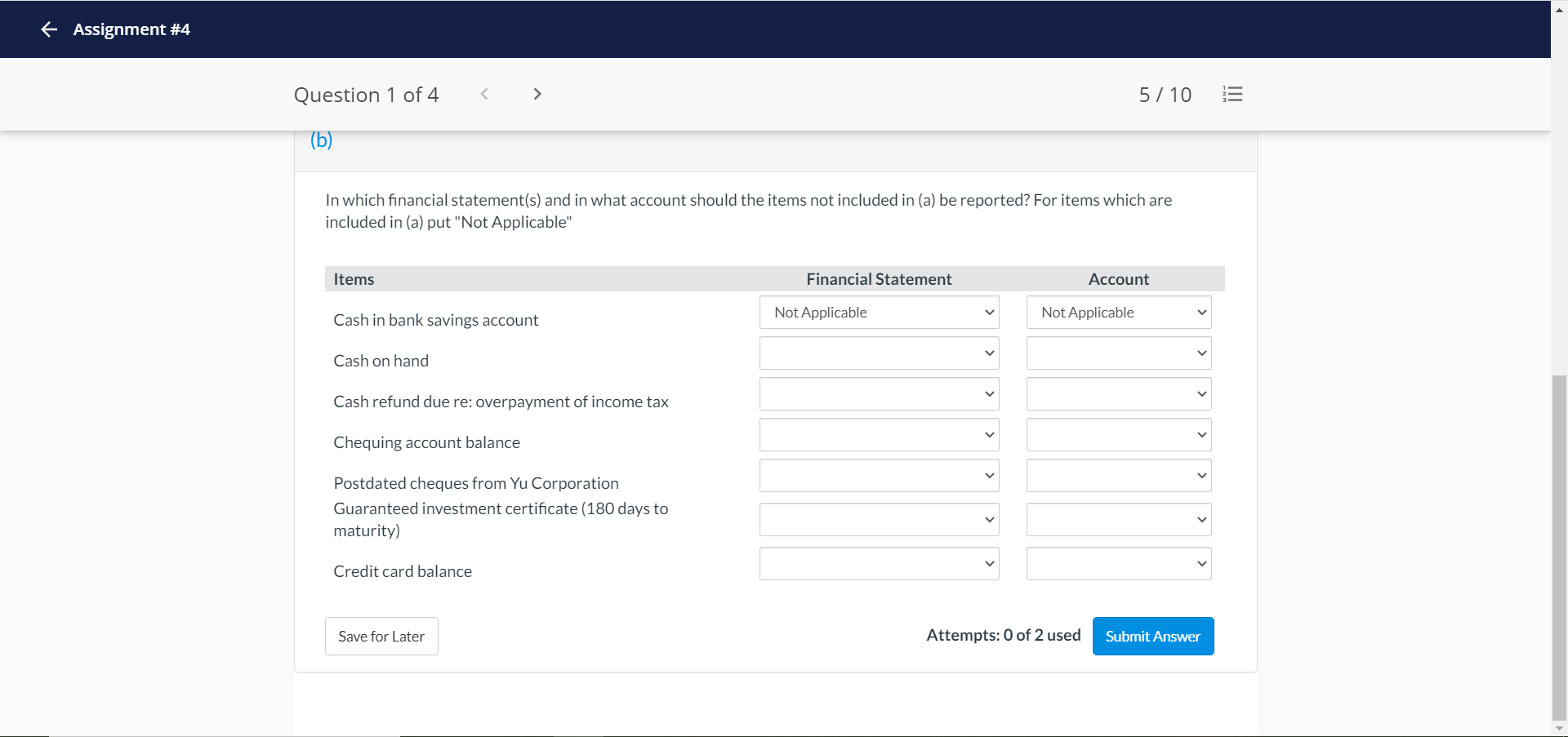Click the Credit card balance row label
The image size is (1568, 737).
(x=403, y=571)
